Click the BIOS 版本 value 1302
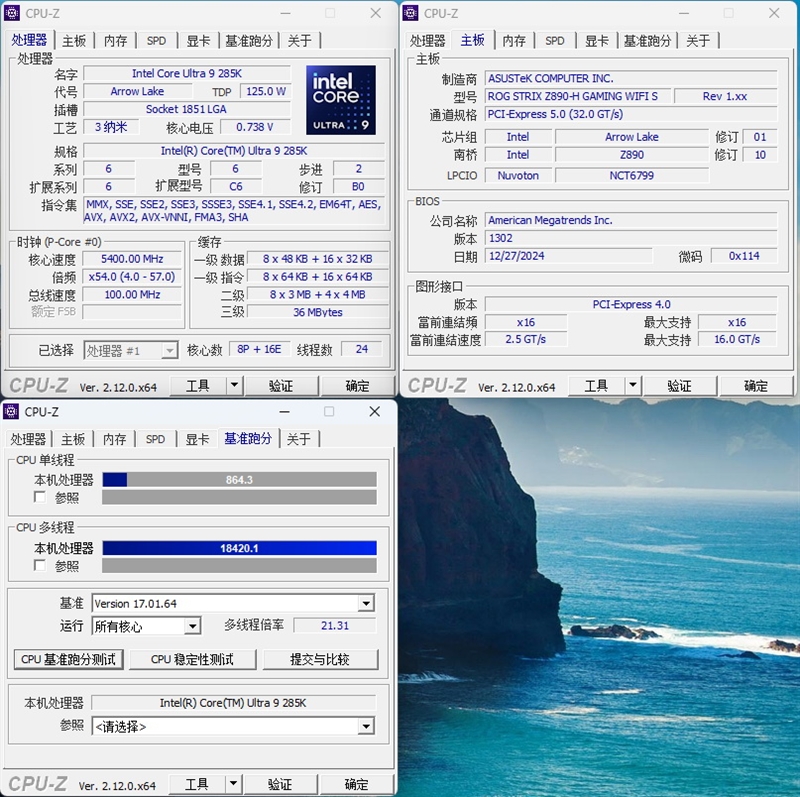 coord(631,238)
